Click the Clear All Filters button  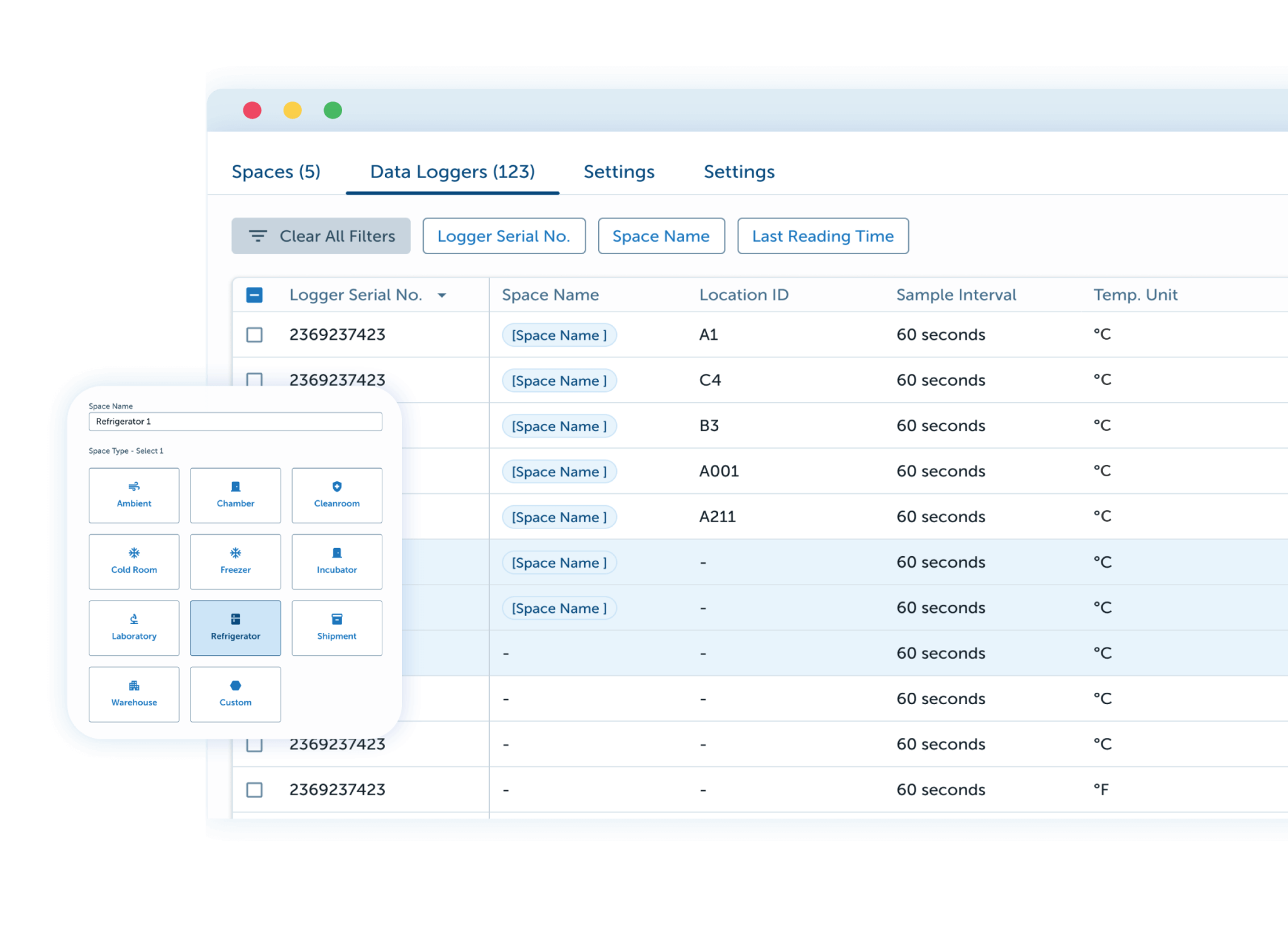[x=321, y=236]
